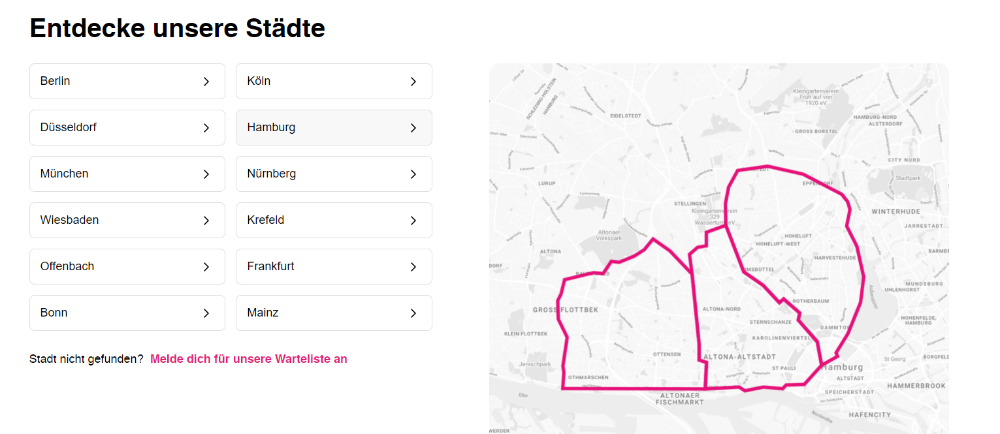Click the arrow icon in Düsseldorf row
This screenshot has height=434, width=1000.
click(206, 128)
